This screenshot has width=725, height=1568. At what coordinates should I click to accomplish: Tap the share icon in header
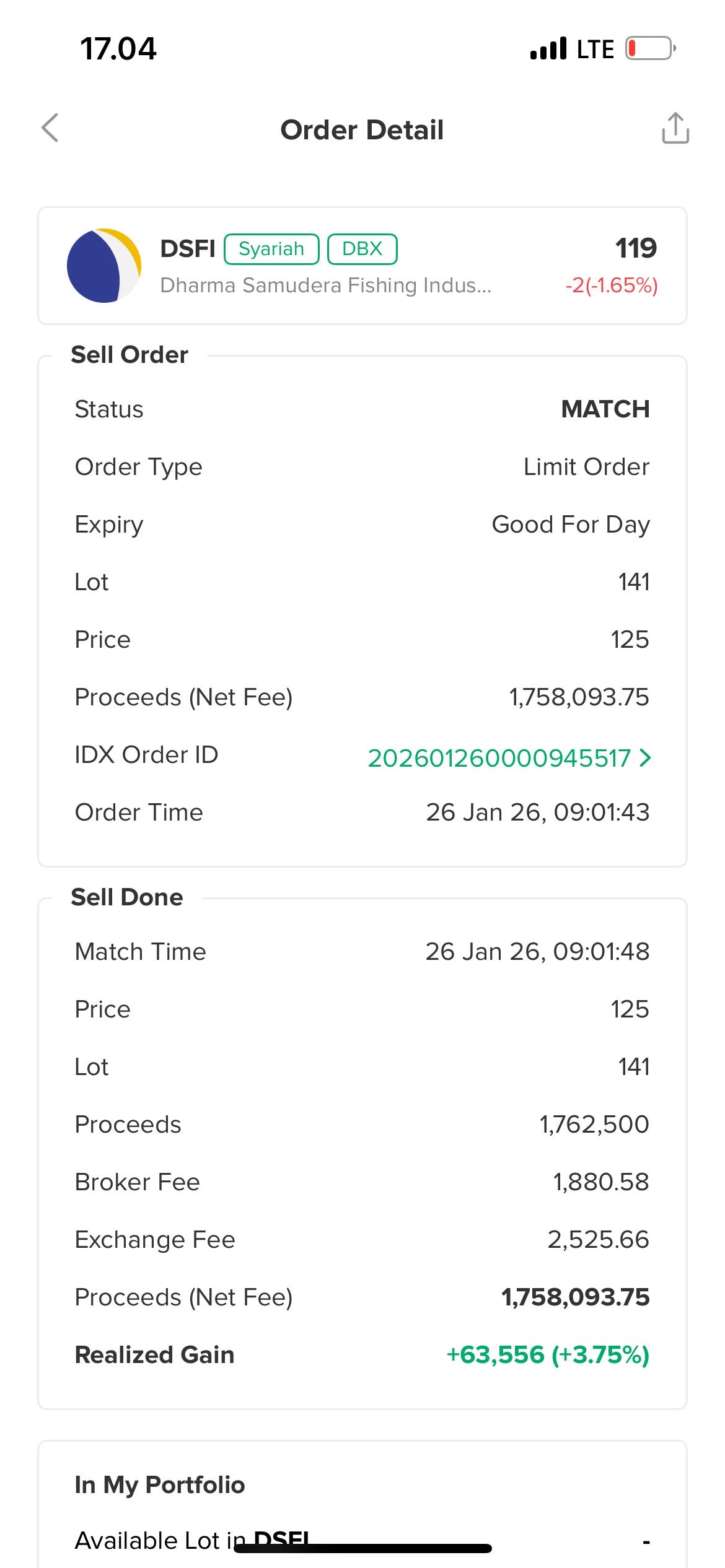pyautogui.click(x=675, y=128)
